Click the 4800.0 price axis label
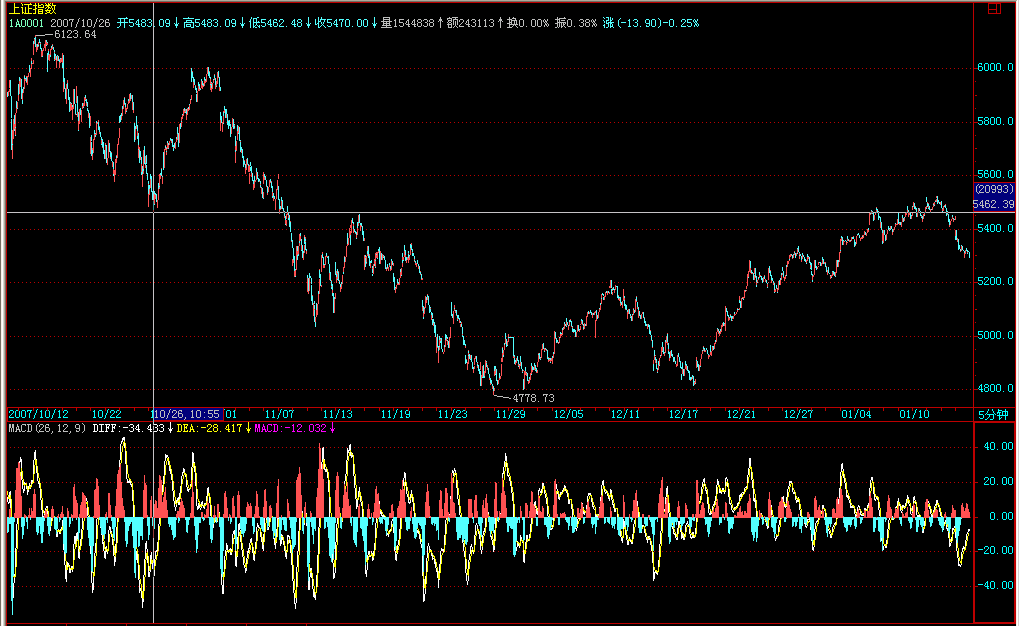This screenshot has height=626, width=1019. [x=996, y=388]
